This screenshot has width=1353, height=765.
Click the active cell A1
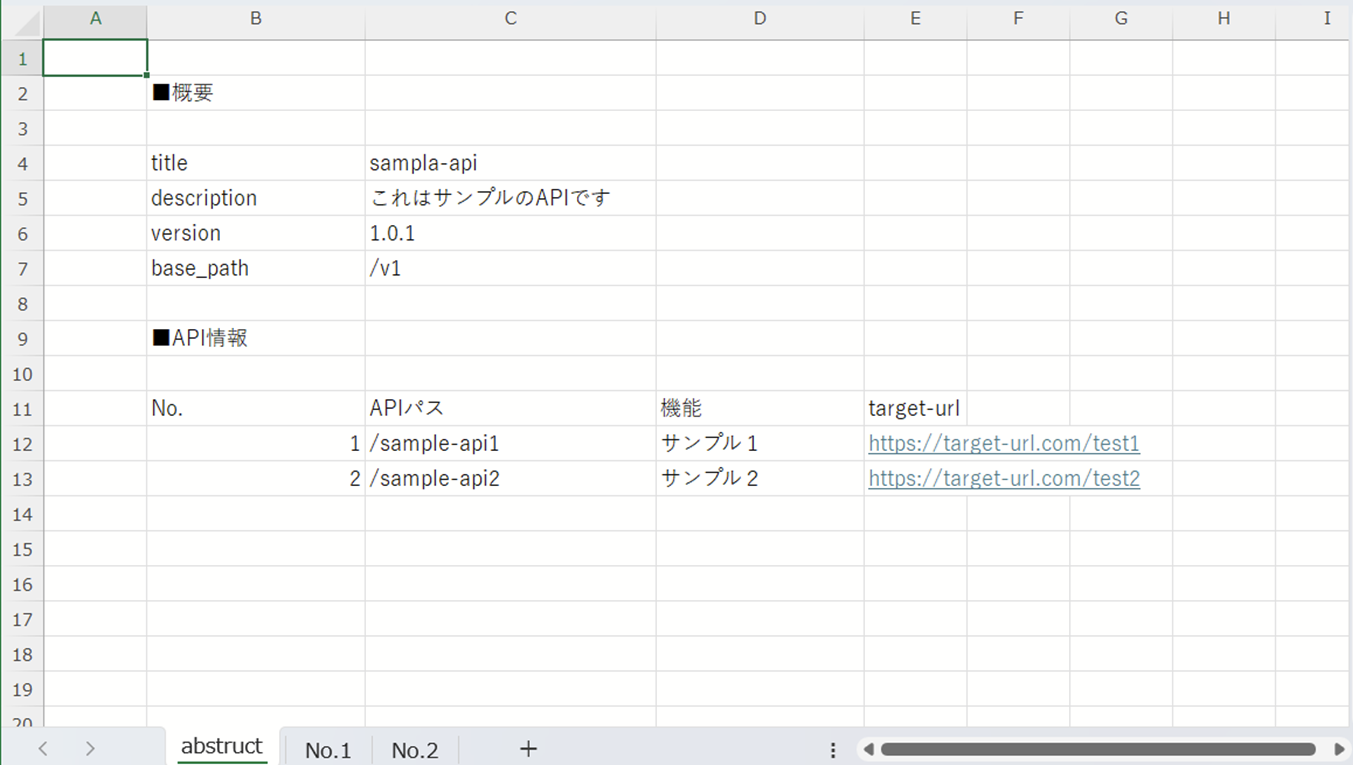[x=96, y=58]
